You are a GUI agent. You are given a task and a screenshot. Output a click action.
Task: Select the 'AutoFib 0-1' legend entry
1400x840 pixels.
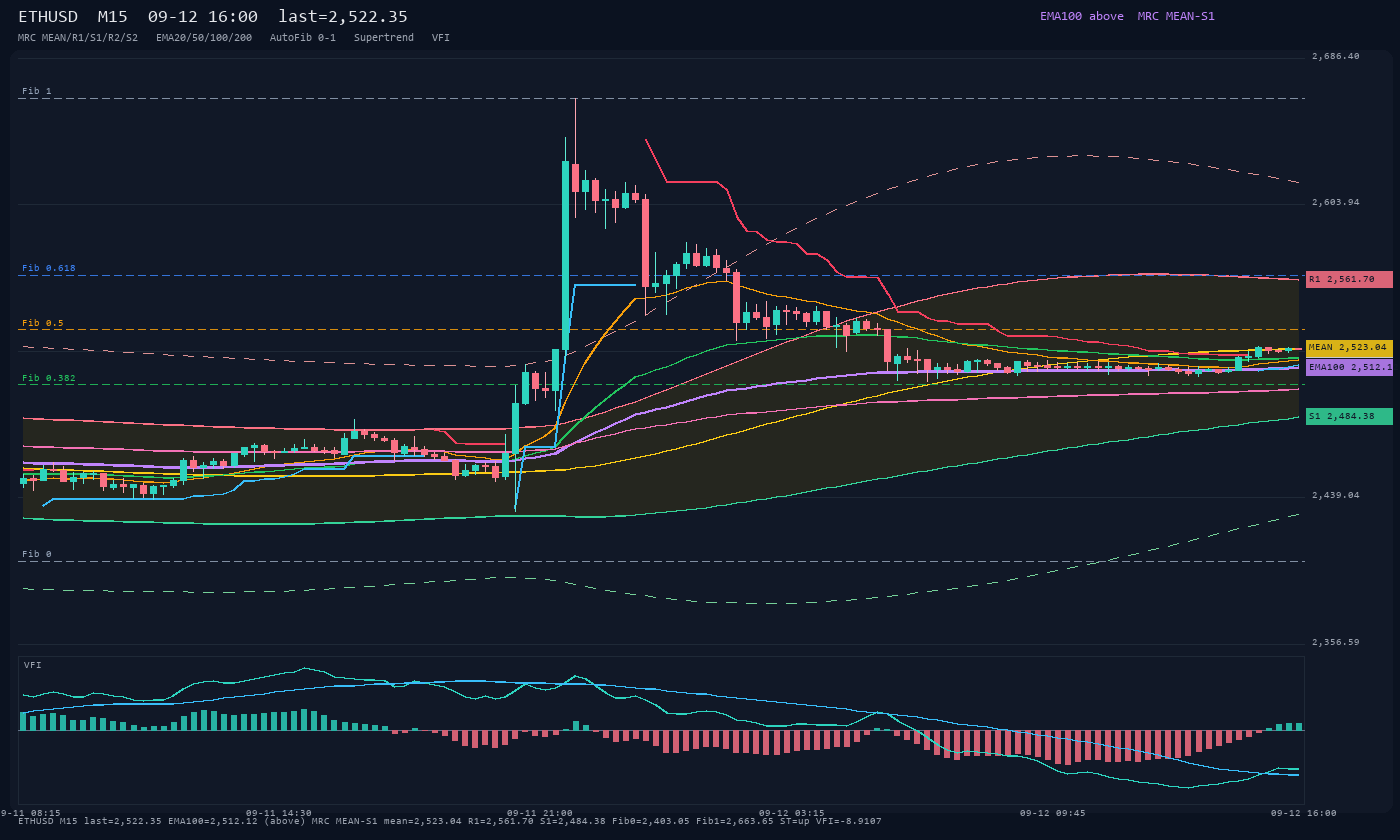coord(303,37)
